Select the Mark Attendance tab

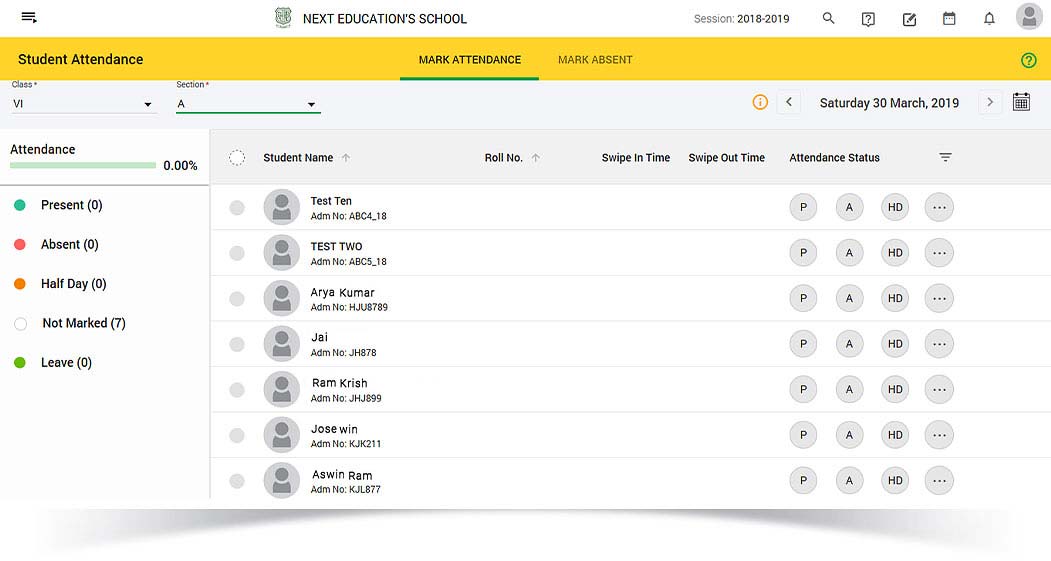point(469,60)
